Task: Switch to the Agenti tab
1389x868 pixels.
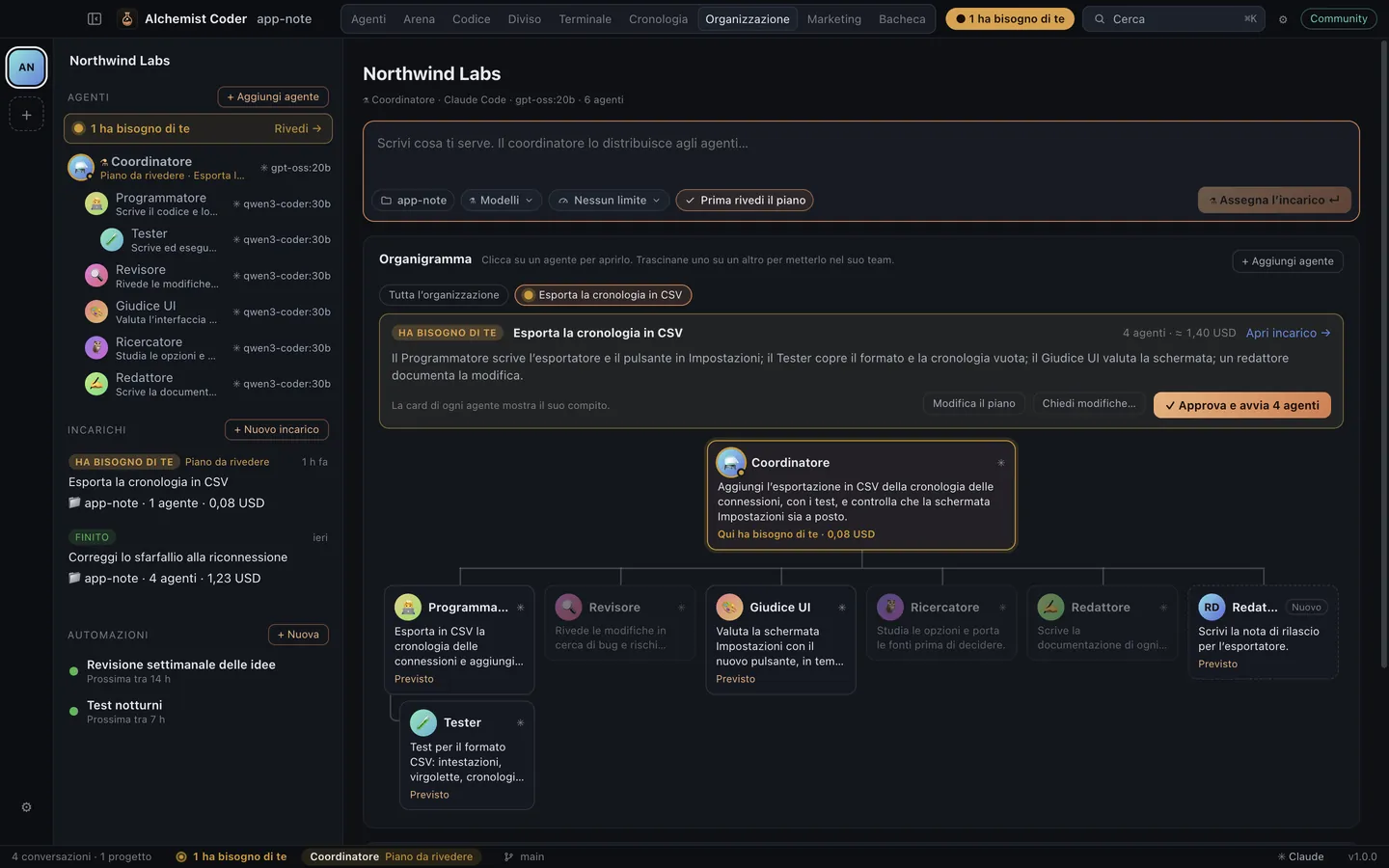Action: pos(368,19)
